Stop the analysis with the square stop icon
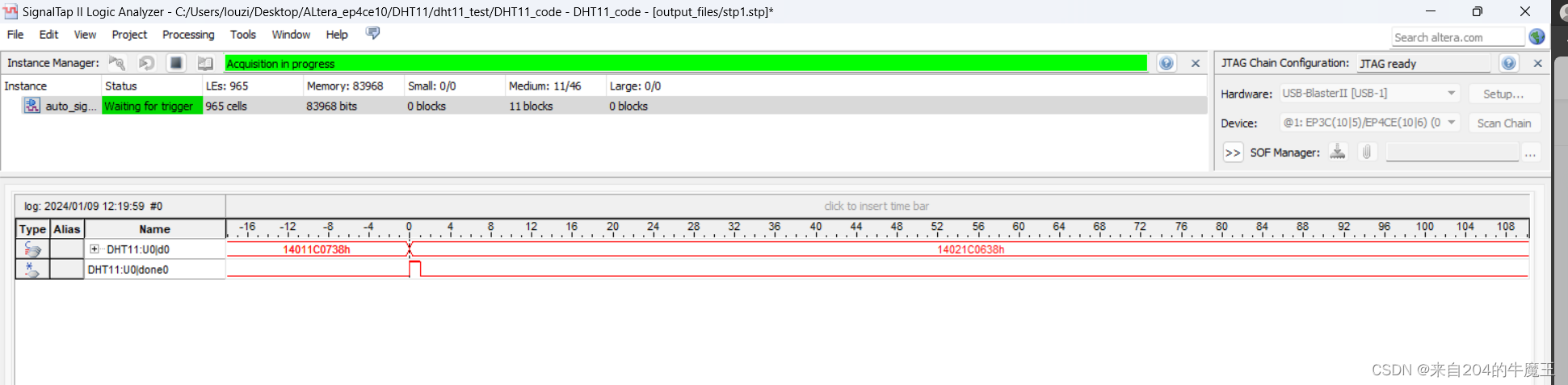This screenshot has height=385, width=1568. click(x=176, y=63)
